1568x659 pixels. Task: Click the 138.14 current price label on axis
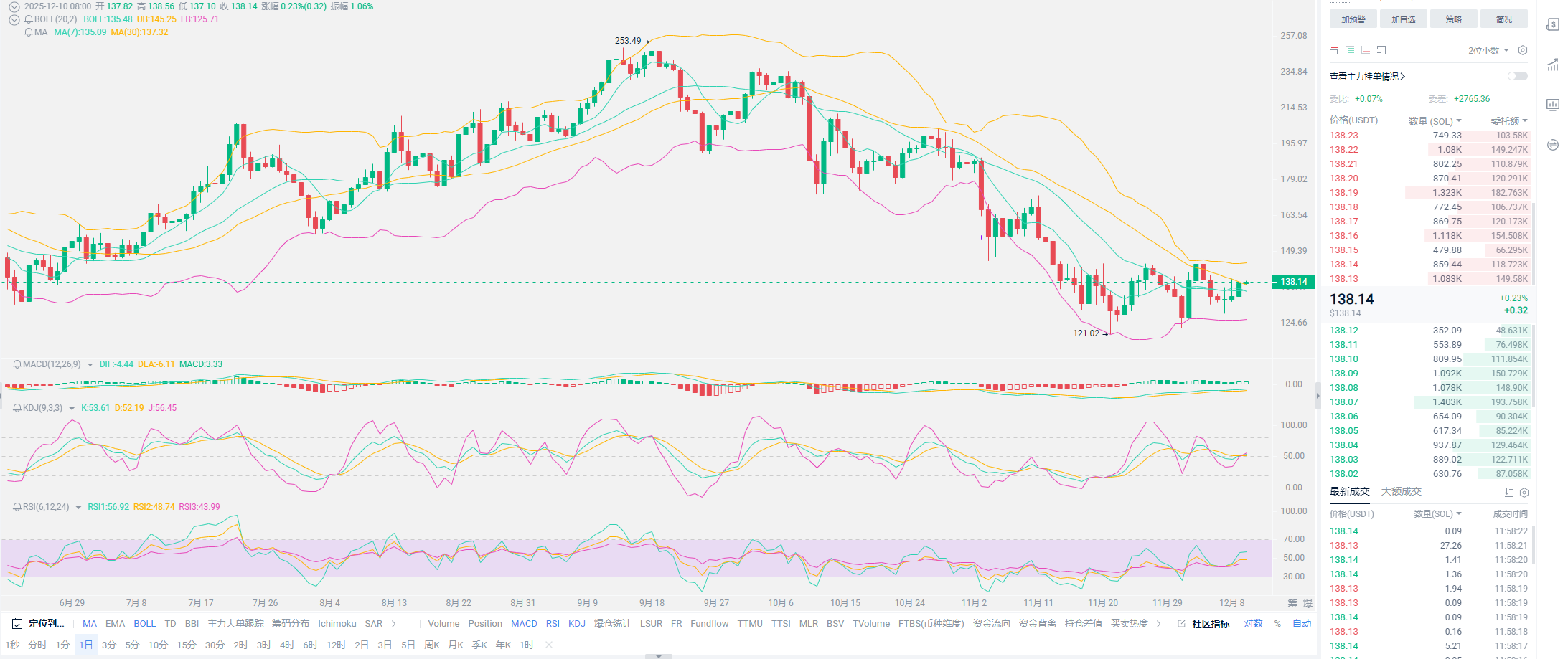coord(1293,282)
